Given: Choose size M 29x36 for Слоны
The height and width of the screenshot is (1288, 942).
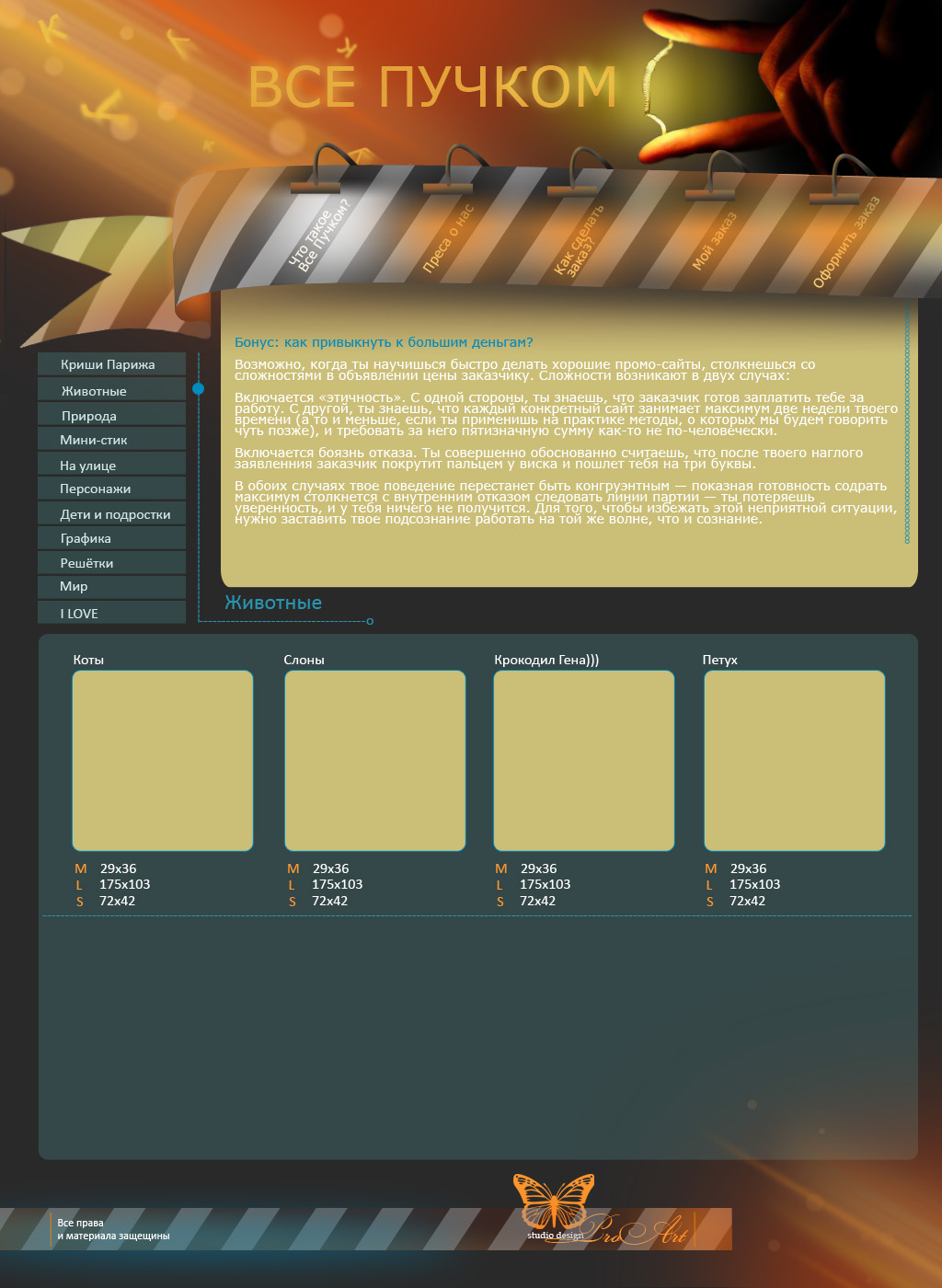Looking at the screenshot, I should [318, 868].
